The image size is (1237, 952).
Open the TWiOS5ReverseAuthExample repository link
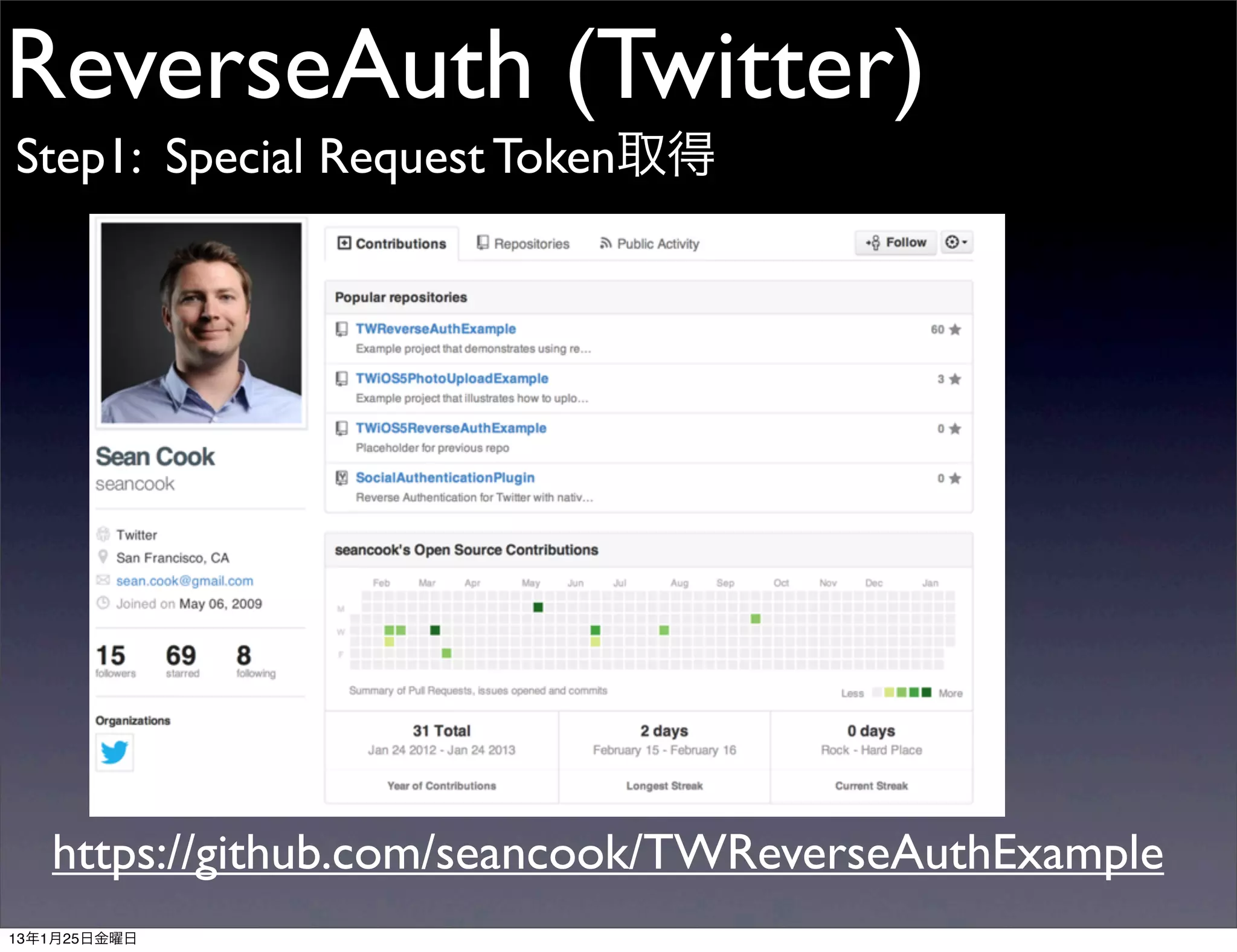click(451, 428)
